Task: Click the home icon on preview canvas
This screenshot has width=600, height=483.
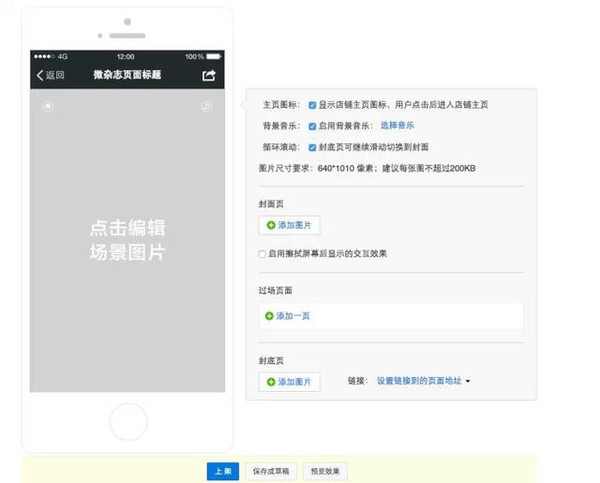Action: point(48,106)
